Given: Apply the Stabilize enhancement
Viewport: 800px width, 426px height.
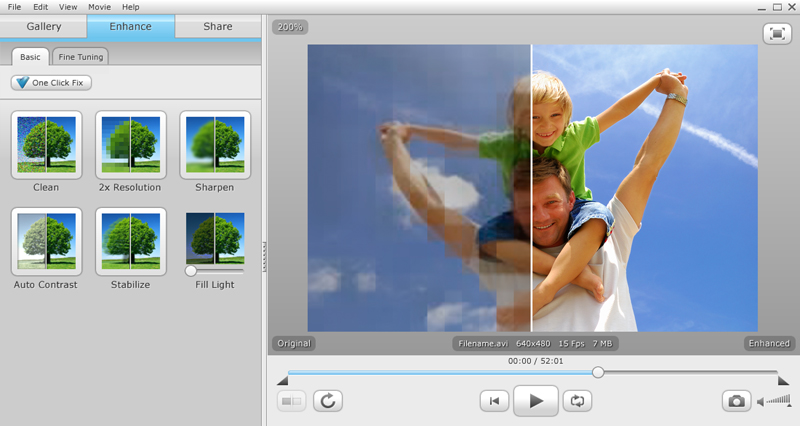Looking at the screenshot, I should click(131, 241).
